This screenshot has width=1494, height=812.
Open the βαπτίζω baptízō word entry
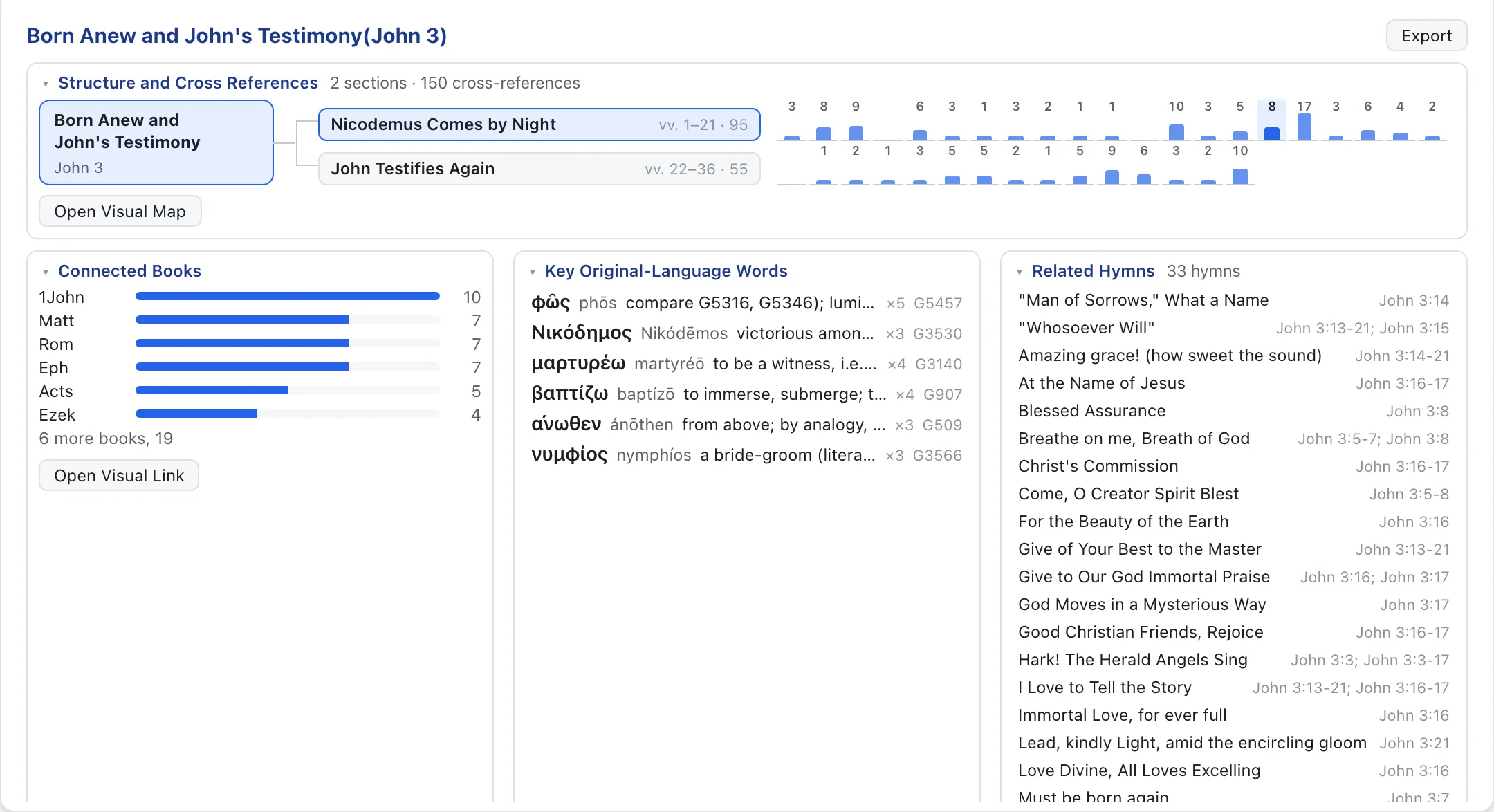point(746,394)
